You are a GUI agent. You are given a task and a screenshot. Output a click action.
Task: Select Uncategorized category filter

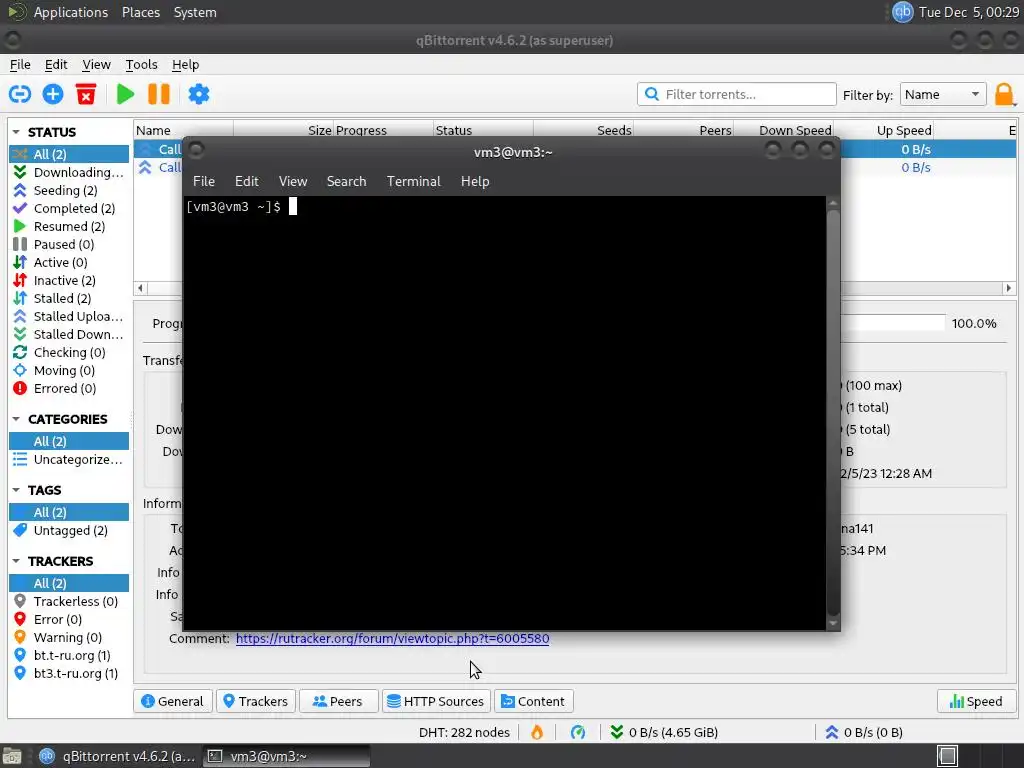click(x=69, y=460)
